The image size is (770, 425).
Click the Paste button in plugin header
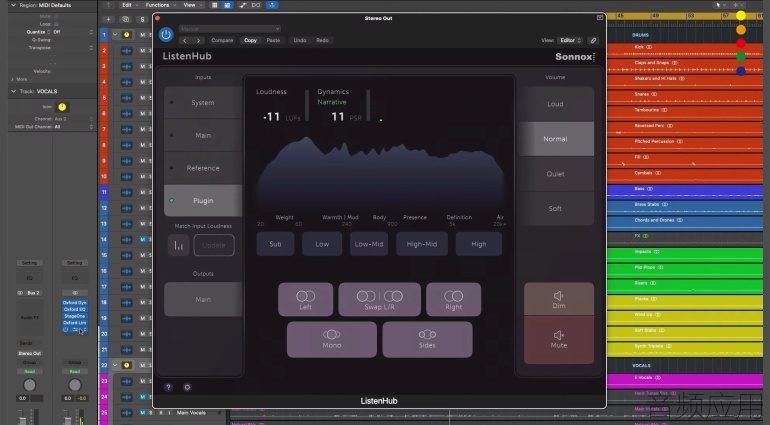point(274,40)
